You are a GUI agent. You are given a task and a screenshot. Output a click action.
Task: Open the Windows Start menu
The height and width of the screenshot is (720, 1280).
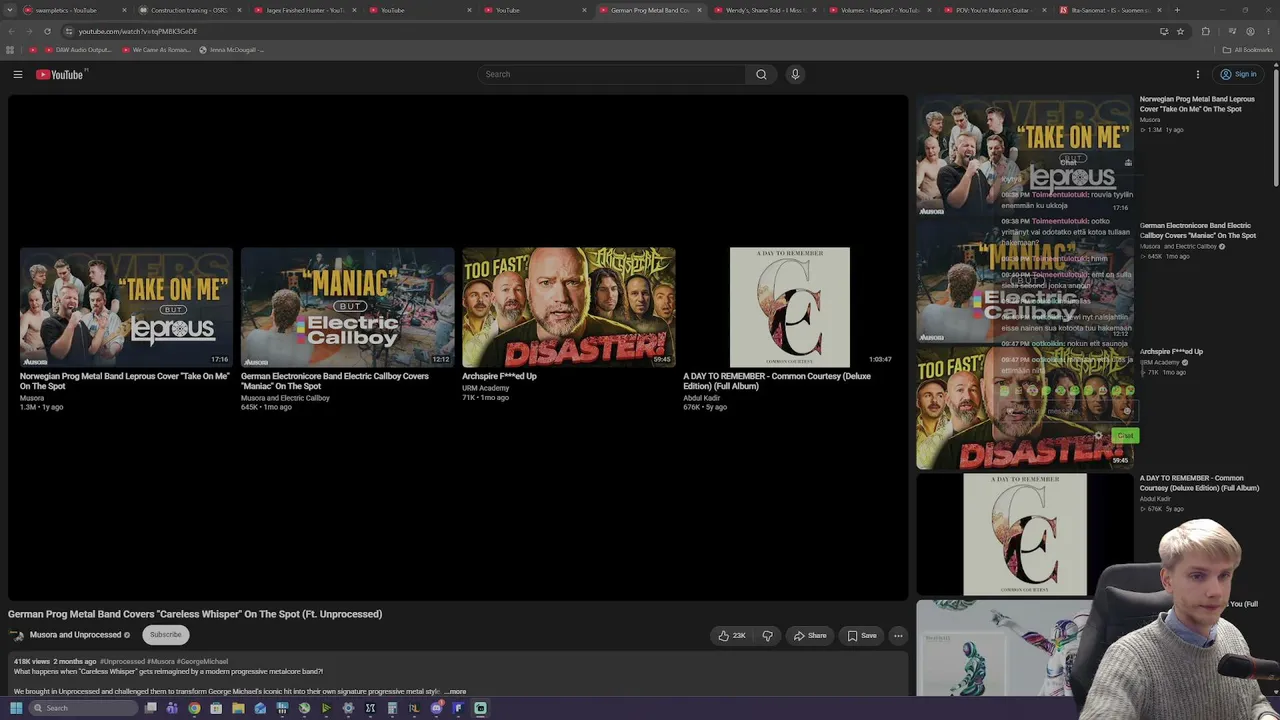(x=15, y=708)
